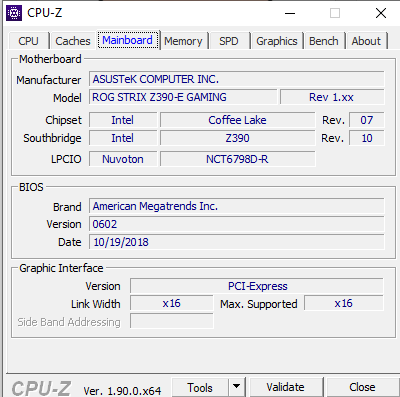Click the Max. Supported label
This screenshot has height=397, width=400.
[x=259, y=304]
